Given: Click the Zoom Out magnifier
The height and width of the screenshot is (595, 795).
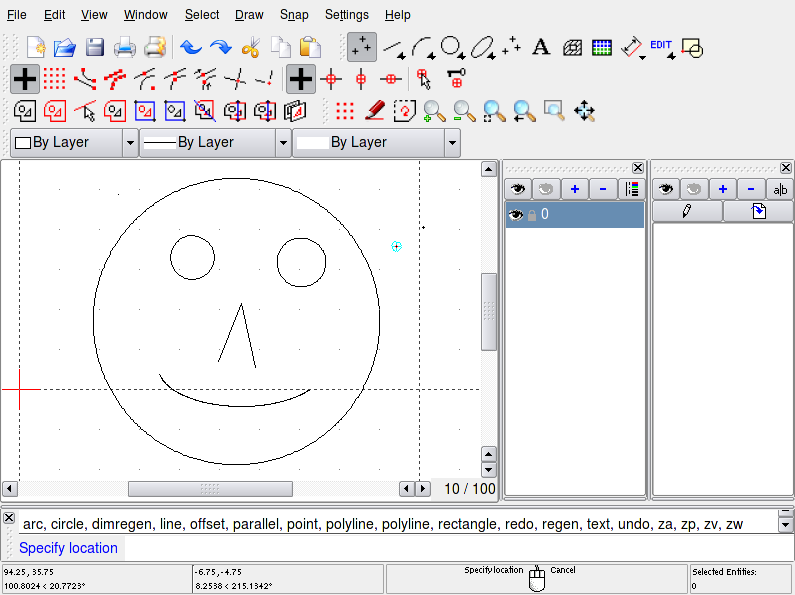Looking at the screenshot, I should click(x=464, y=111).
